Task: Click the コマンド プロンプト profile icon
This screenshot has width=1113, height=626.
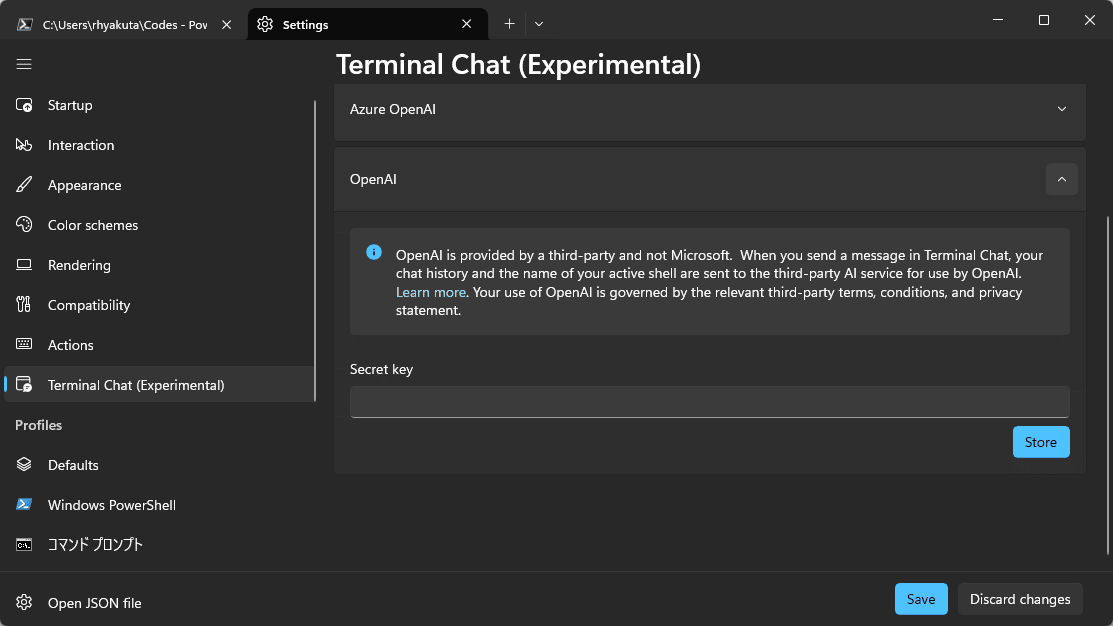Action: 23,545
